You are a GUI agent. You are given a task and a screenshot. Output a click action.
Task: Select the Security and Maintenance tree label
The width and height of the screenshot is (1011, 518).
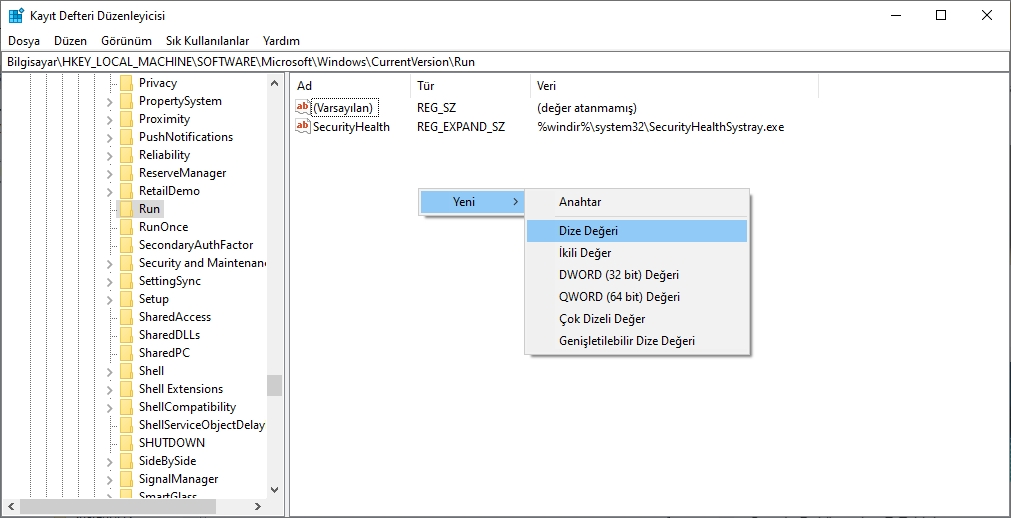tap(202, 263)
